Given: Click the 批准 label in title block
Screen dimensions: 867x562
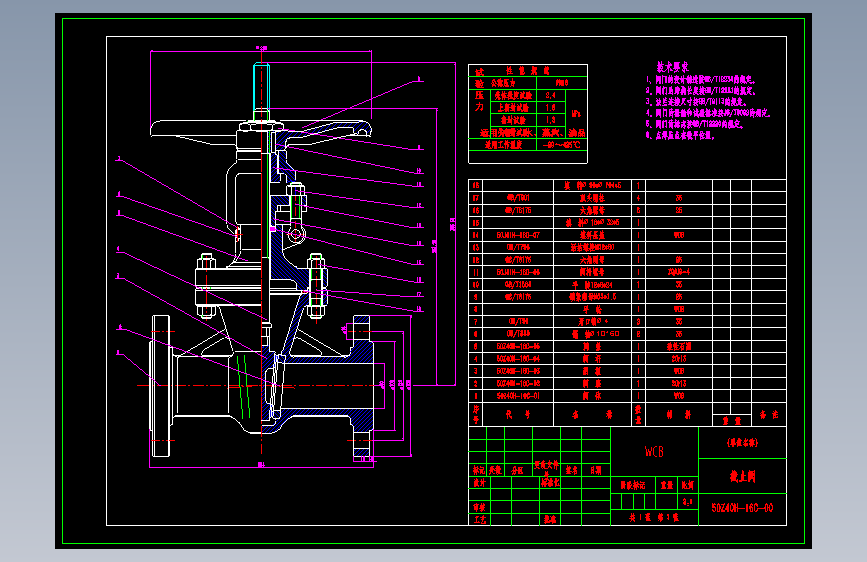Looking at the screenshot, I should pos(550,519).
